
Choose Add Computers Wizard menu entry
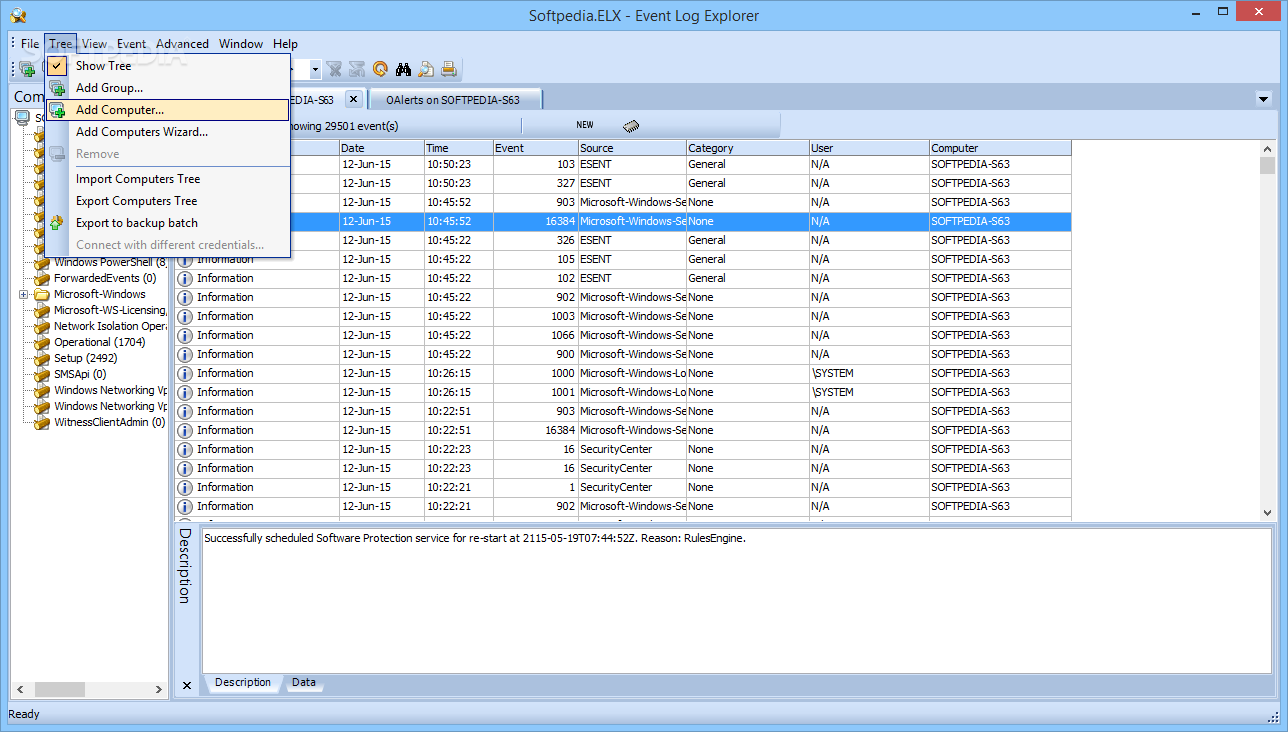(168, 132)
